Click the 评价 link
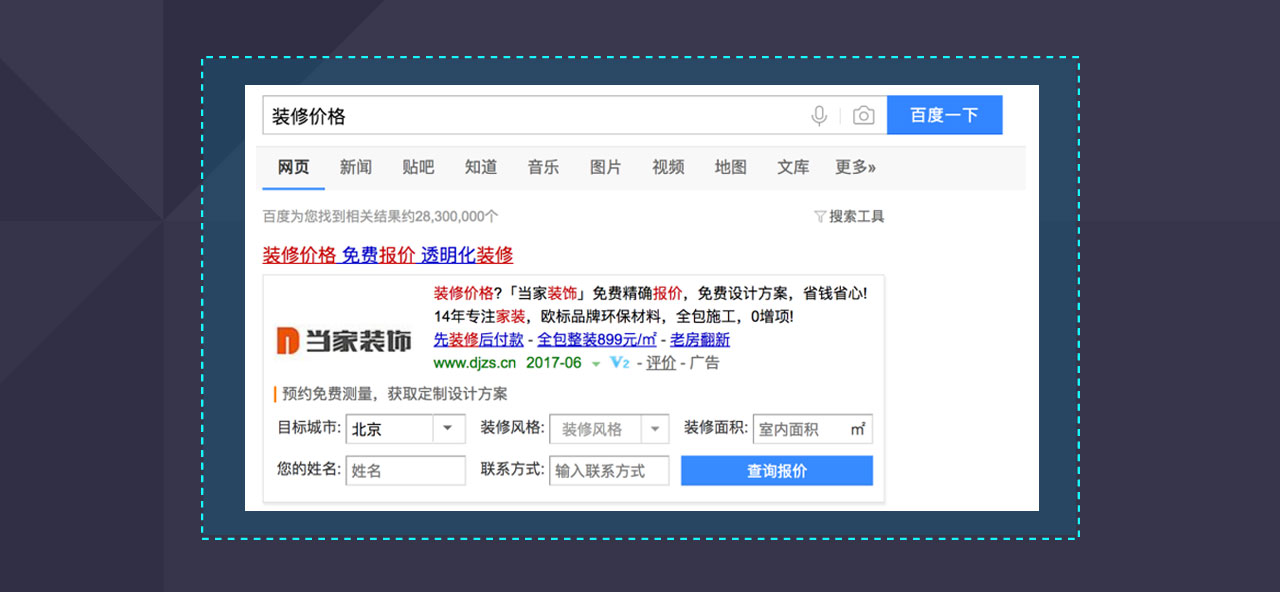 click(x=661, y=363)
